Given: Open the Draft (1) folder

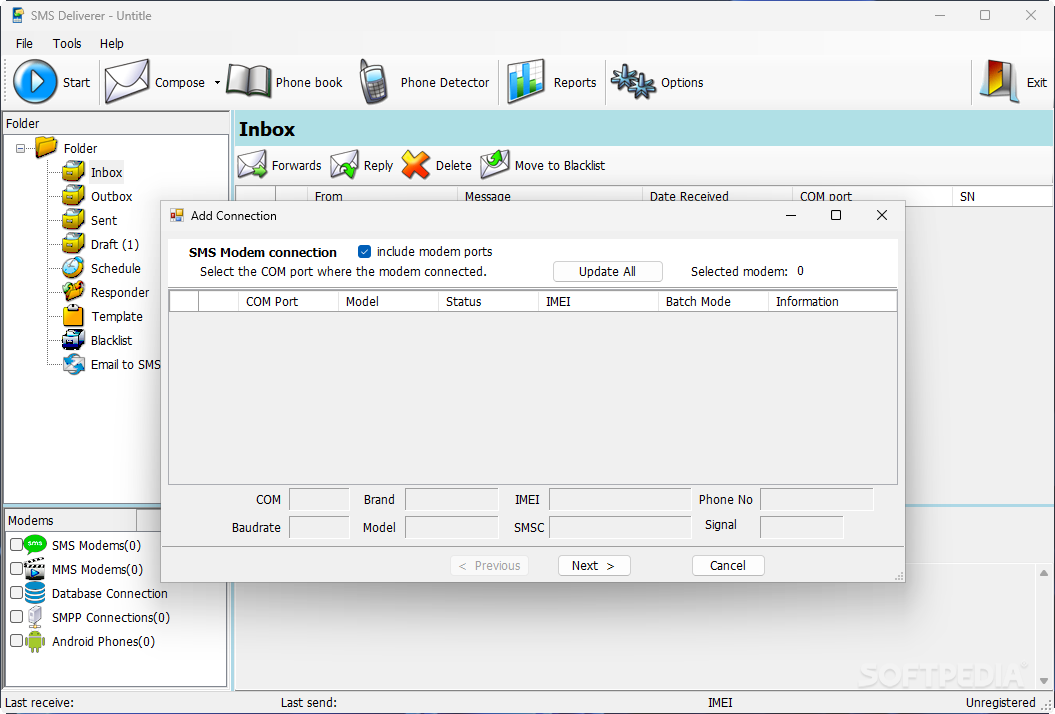Looking at the screenshot, I should point(114,244).
